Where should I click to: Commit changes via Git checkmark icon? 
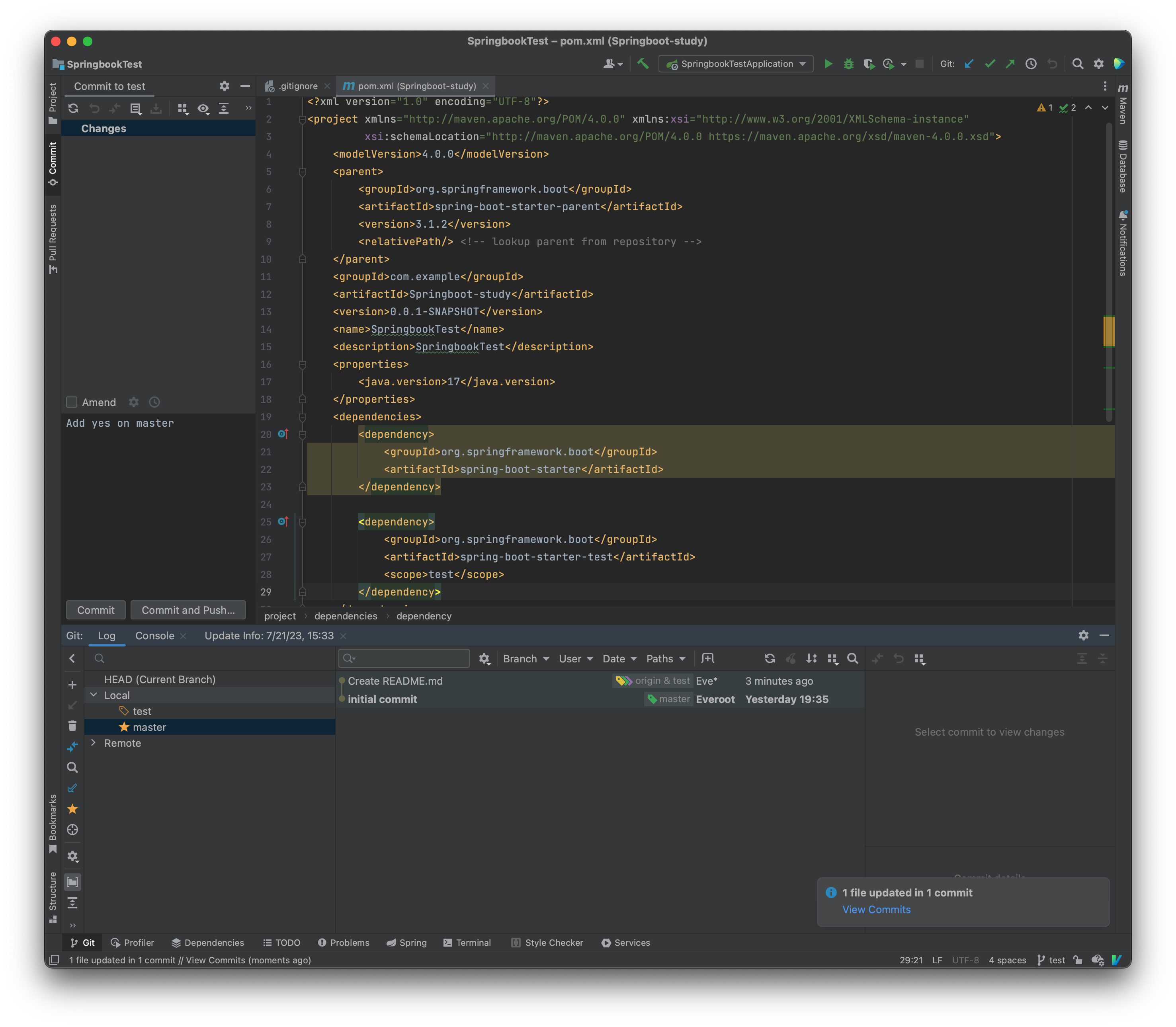(x=990, y=64)
